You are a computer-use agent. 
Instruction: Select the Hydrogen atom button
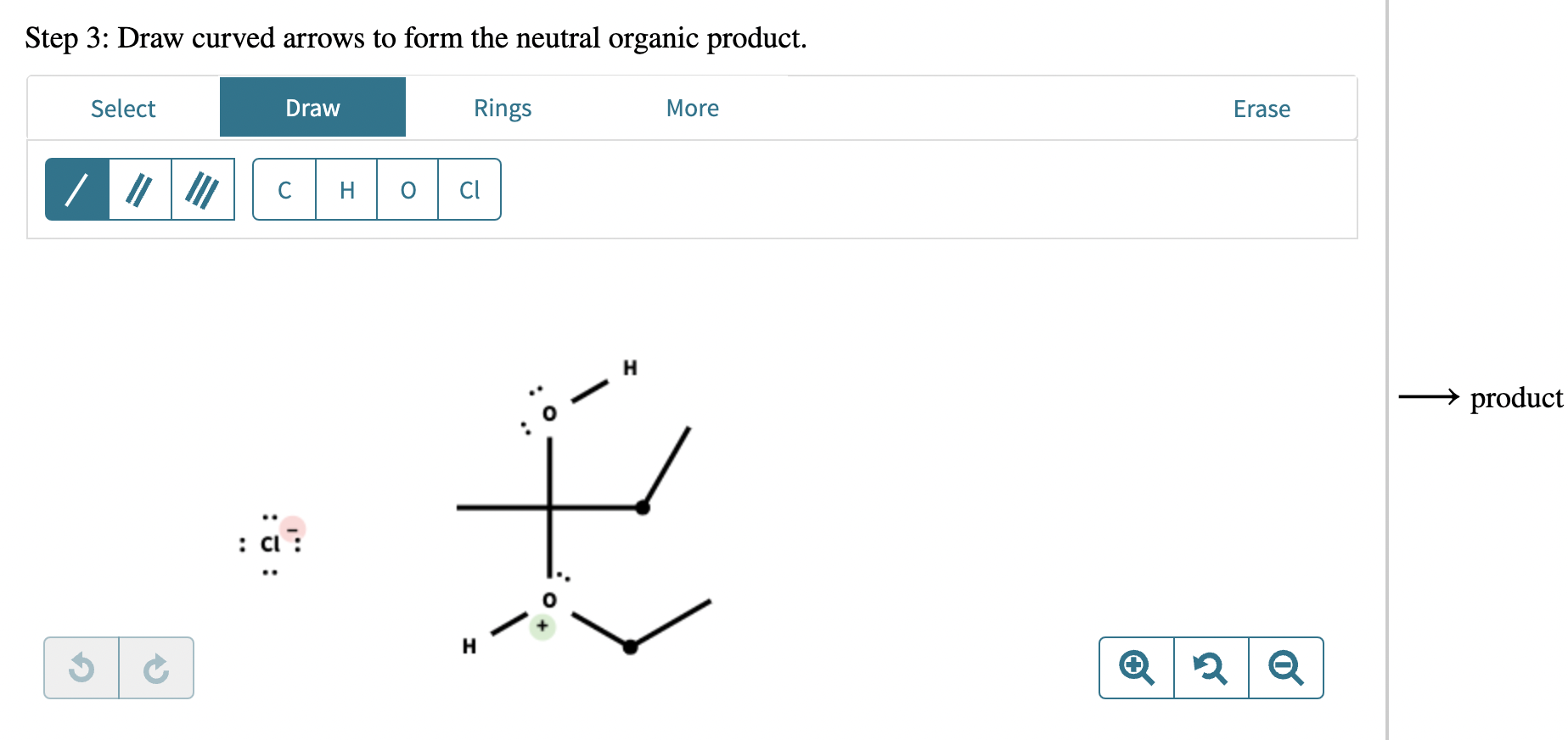coord(346,190)
